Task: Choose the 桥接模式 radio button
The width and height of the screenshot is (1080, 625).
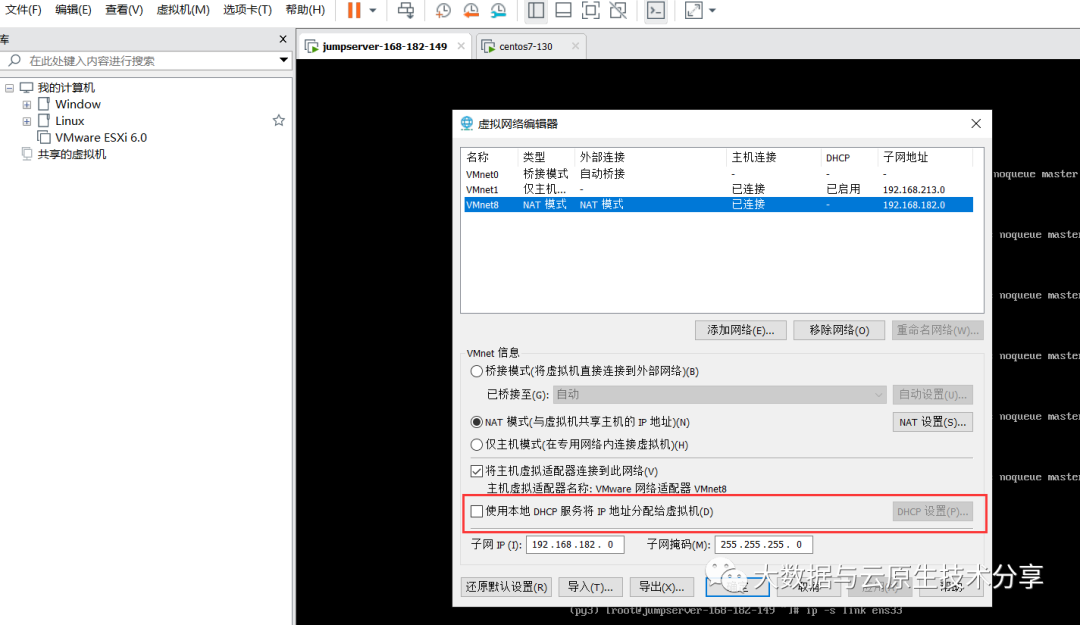Action: 476,371
